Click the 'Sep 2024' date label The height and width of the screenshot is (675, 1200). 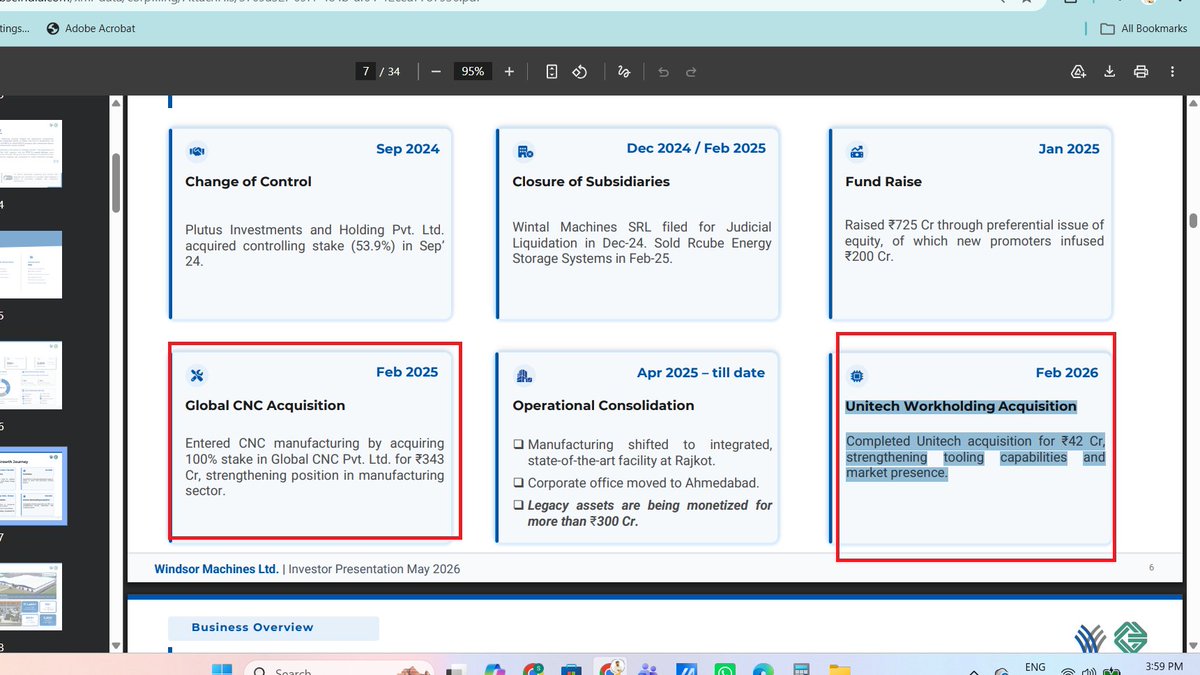click(x=407, y=149)
